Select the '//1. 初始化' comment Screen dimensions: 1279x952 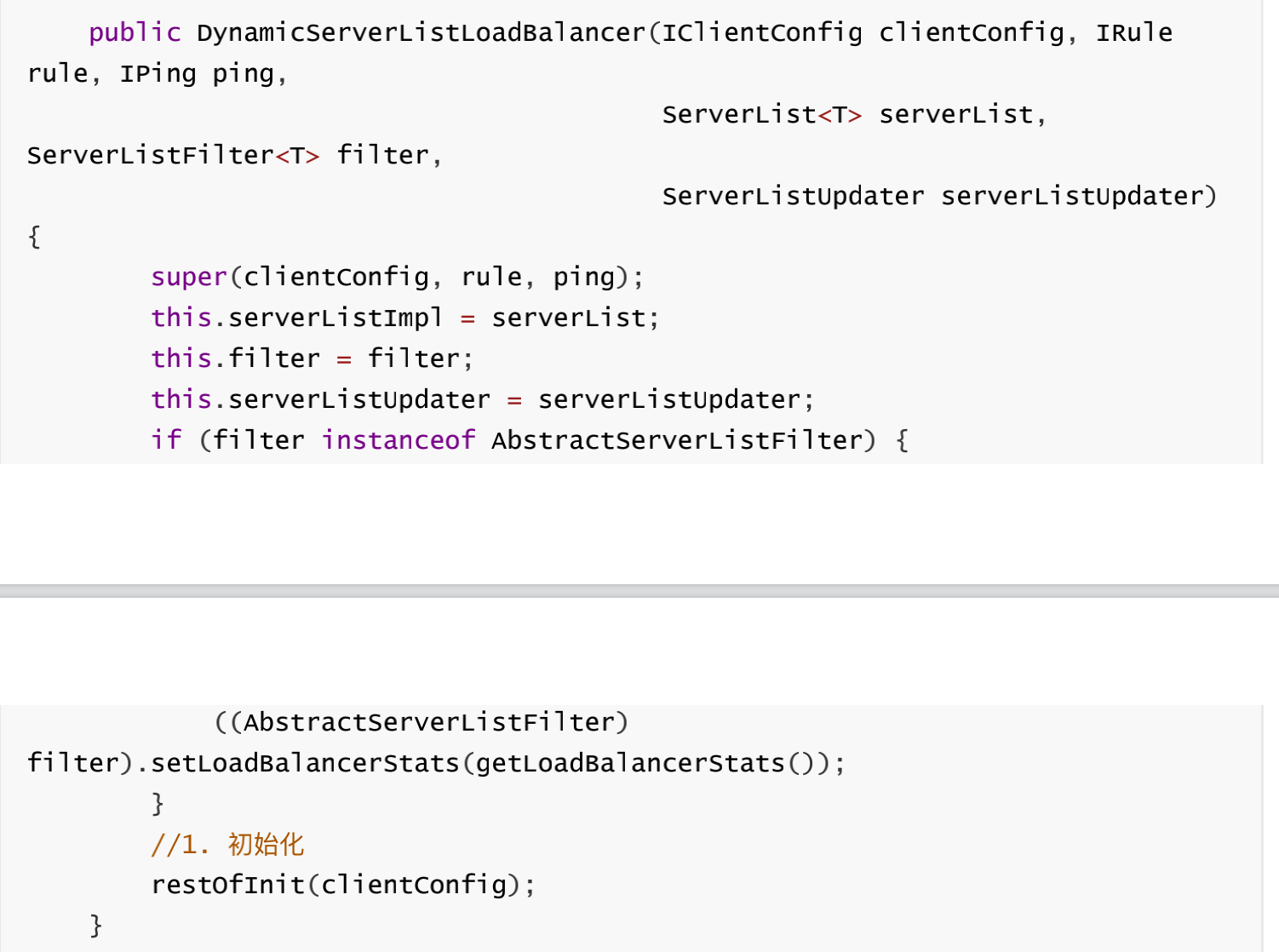pyautogui.click(x=227, y=845)
